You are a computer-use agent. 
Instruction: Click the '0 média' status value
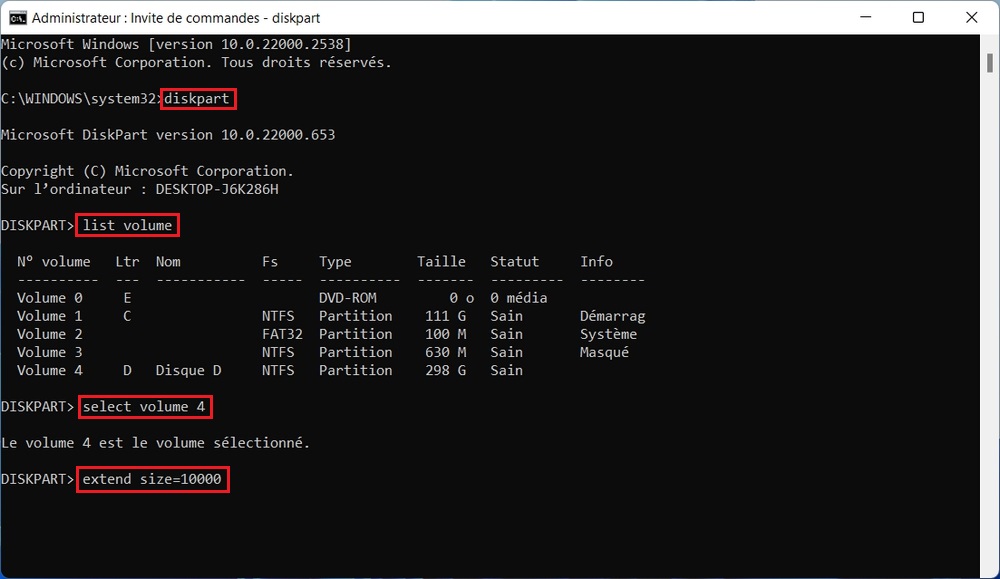518,298
